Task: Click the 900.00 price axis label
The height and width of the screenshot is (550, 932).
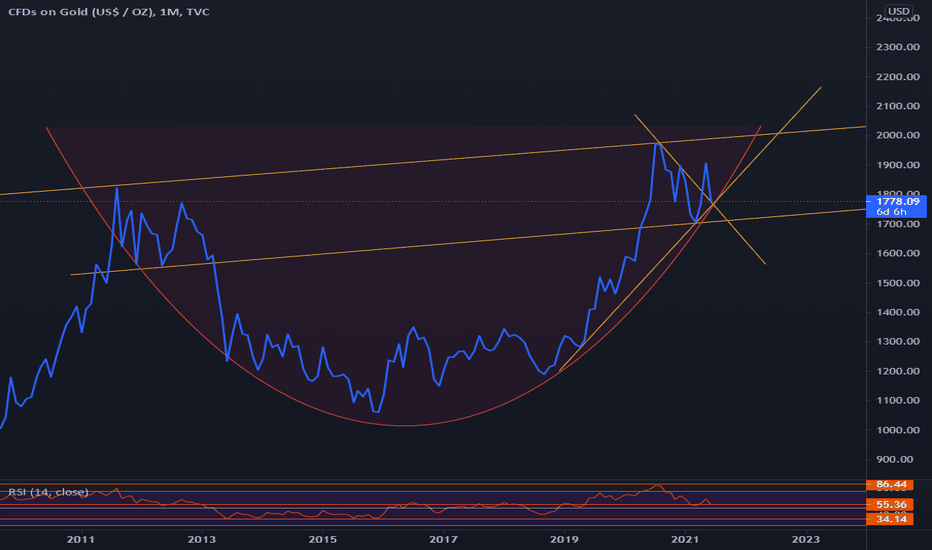Action: (895, 459)
